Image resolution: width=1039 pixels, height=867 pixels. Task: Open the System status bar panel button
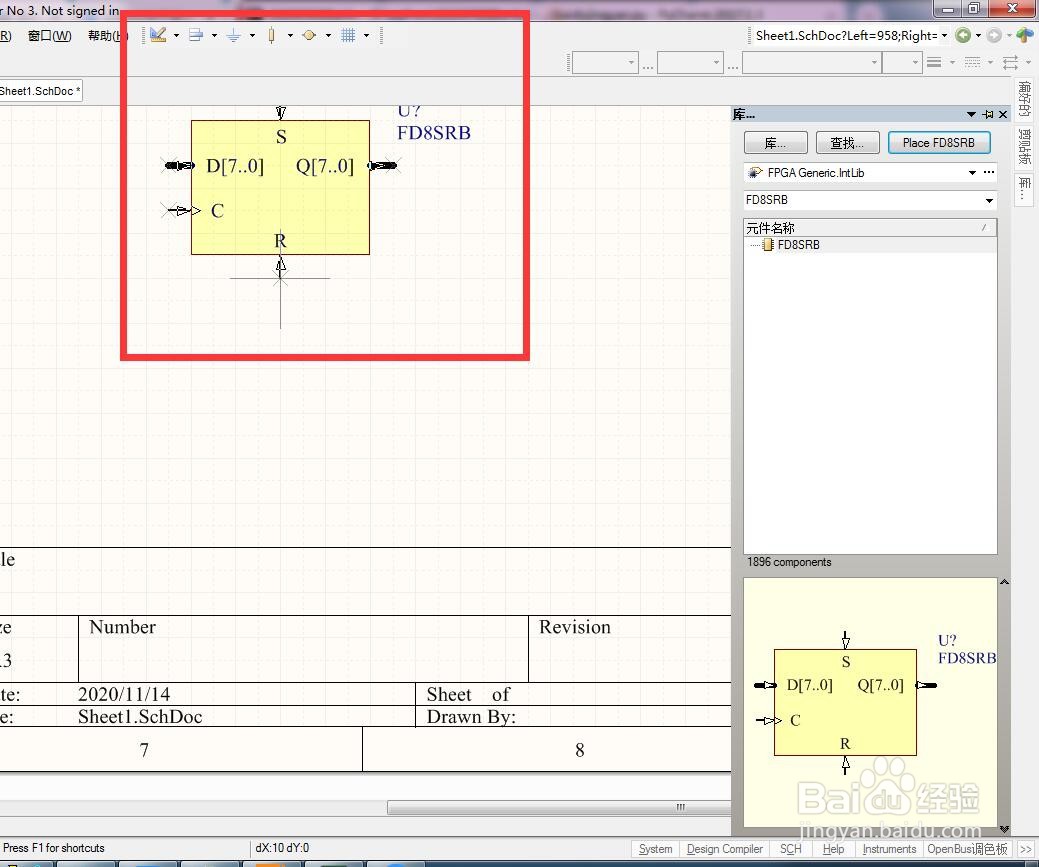(655, 849)
